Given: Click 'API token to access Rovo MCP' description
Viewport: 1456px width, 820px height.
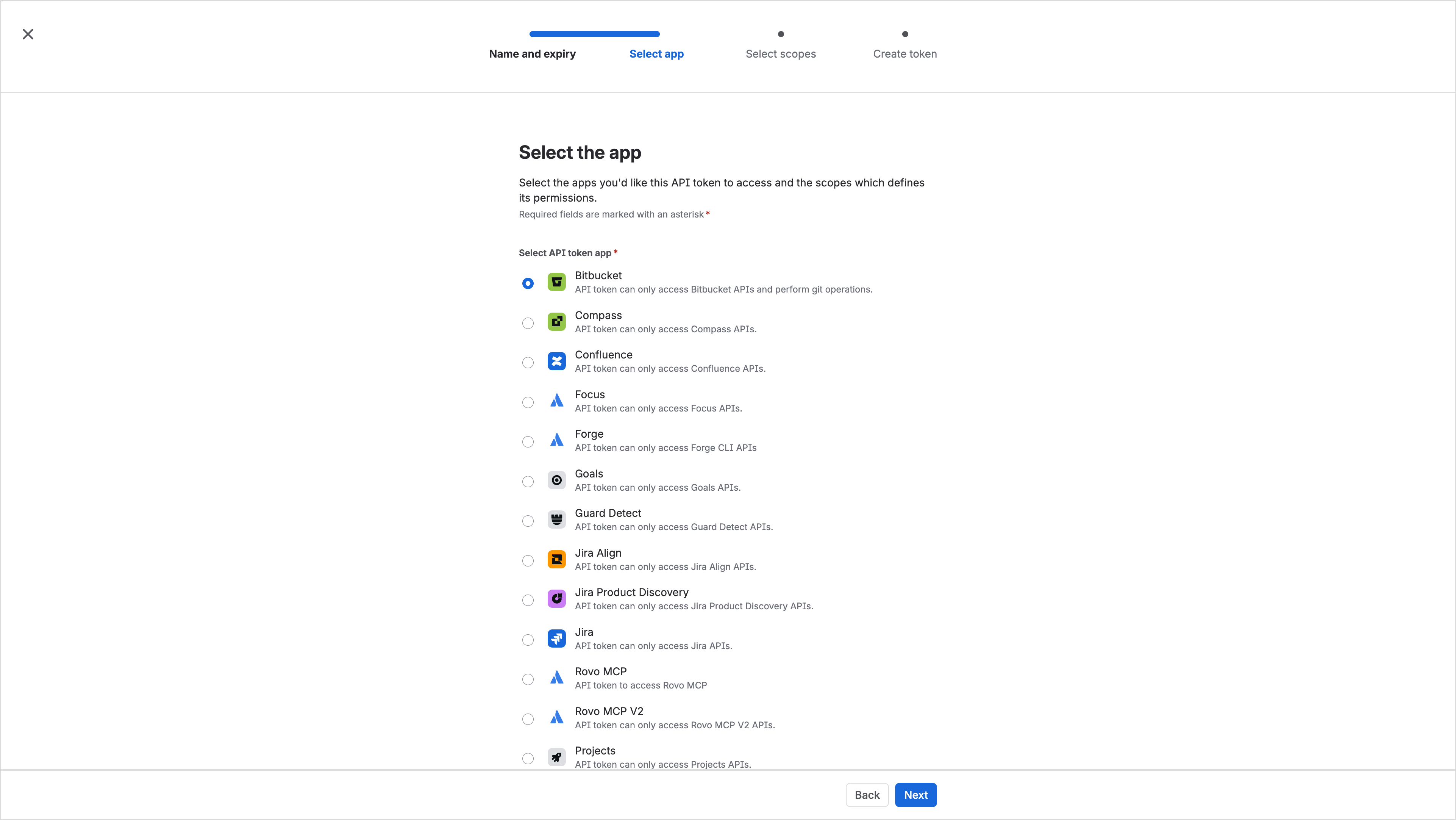Looking at the screenshot, I should 641,685.
